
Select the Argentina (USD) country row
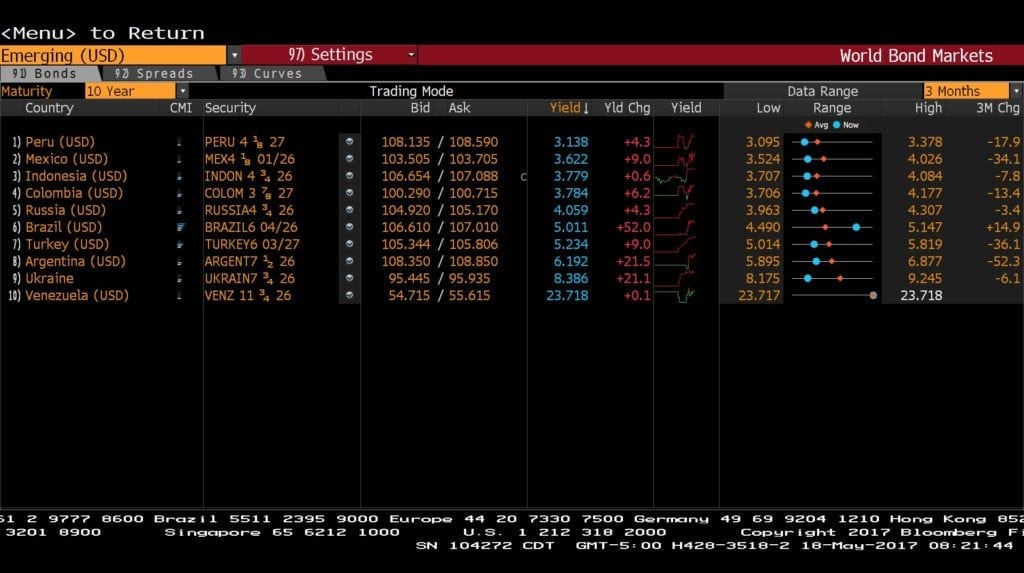(75, 261)
